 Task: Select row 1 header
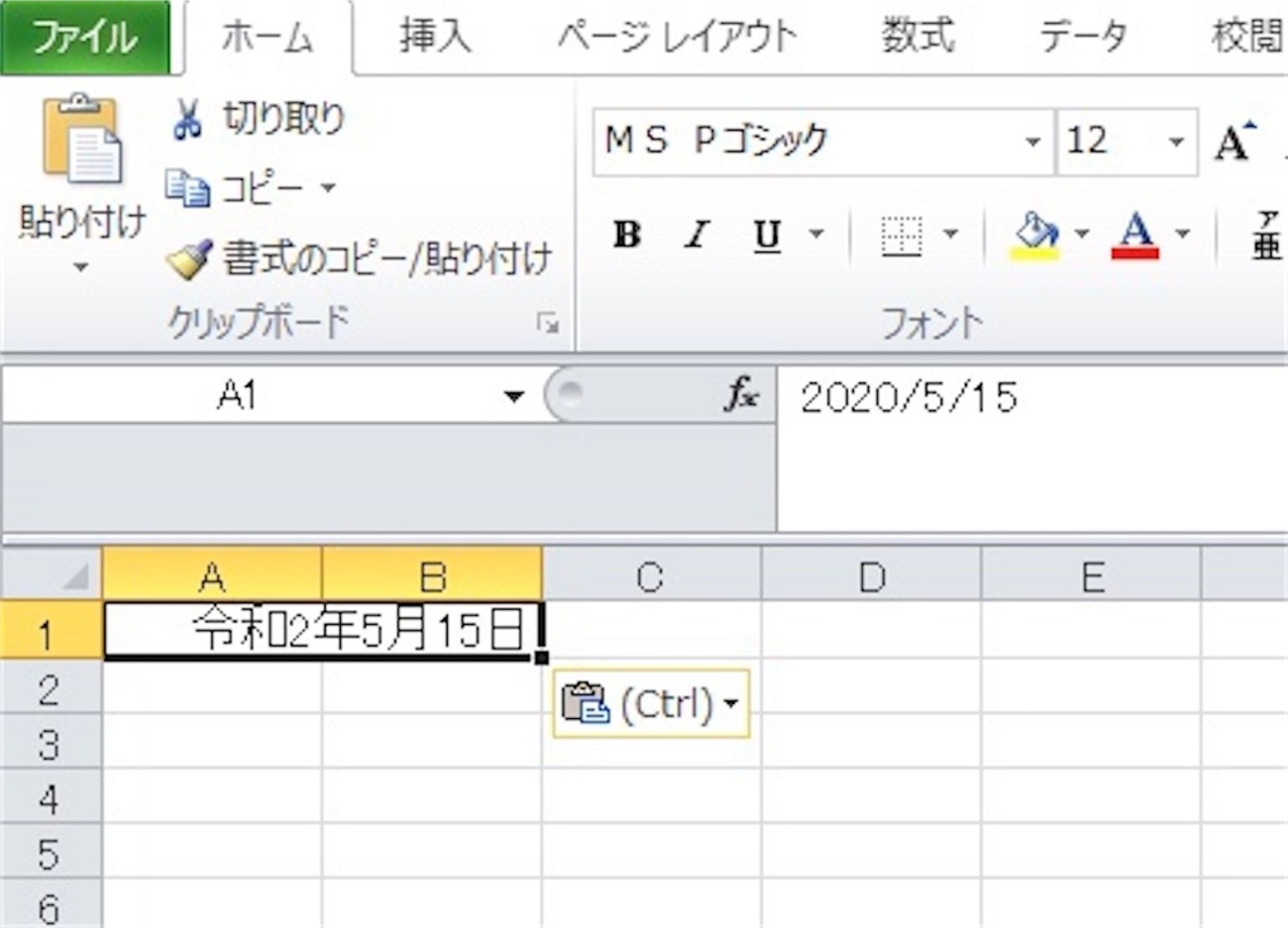(51, 630)
